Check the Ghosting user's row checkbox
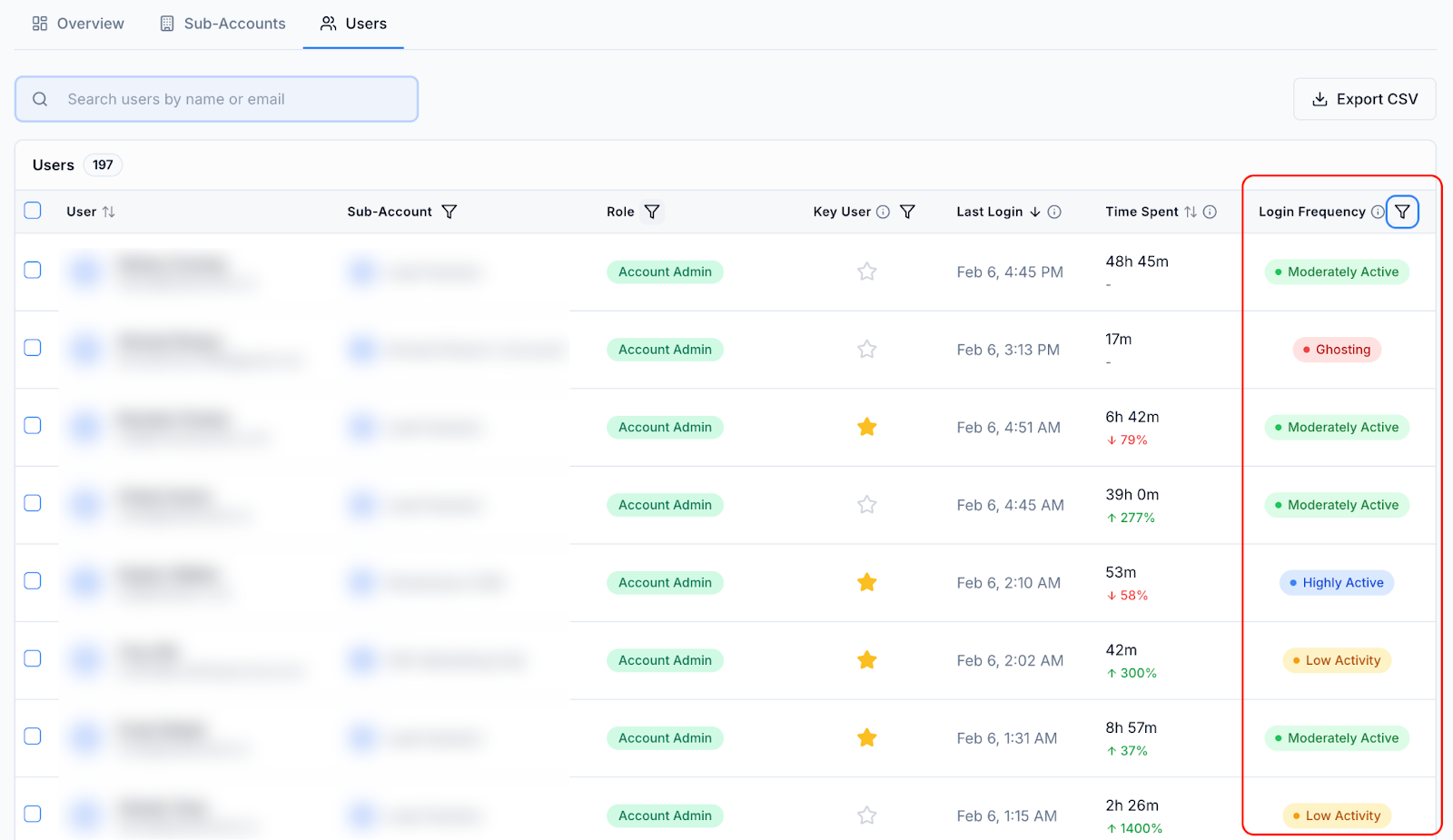 (33, 348)
